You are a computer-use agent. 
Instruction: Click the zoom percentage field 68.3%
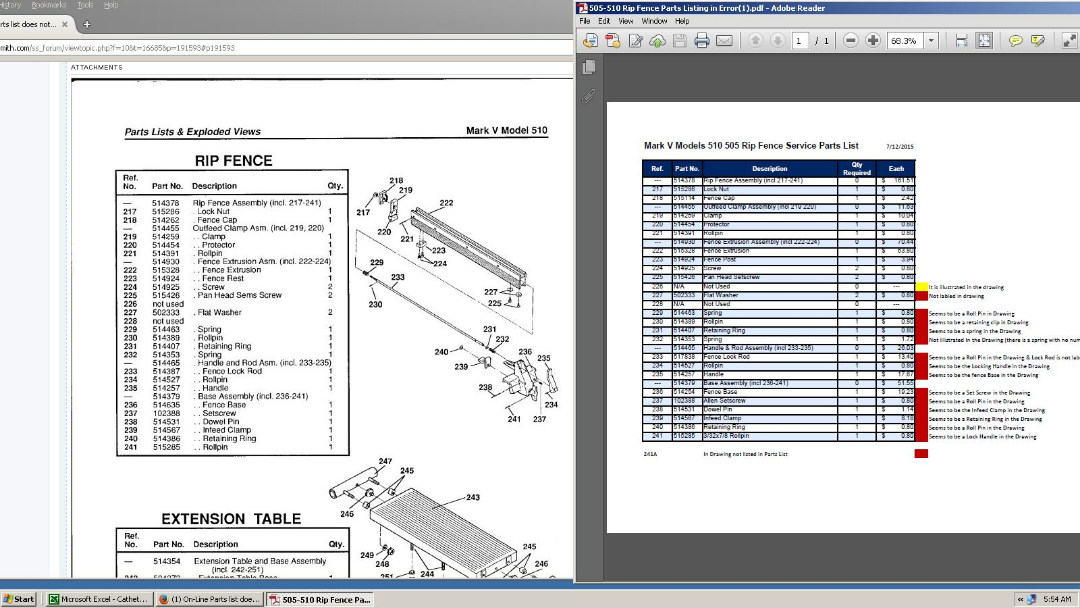coord(906,41)
